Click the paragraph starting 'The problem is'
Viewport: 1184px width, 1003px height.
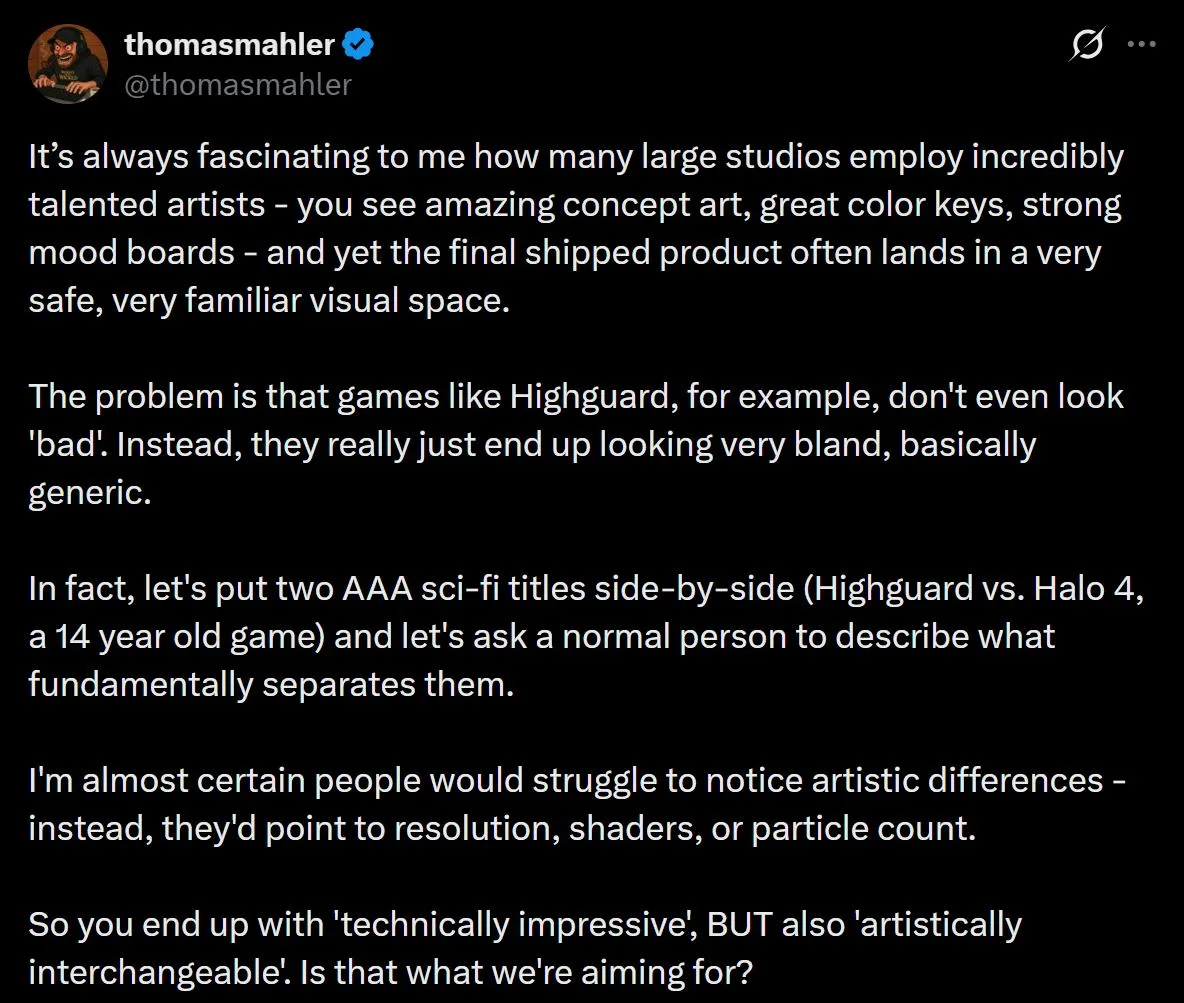(575, 444)
